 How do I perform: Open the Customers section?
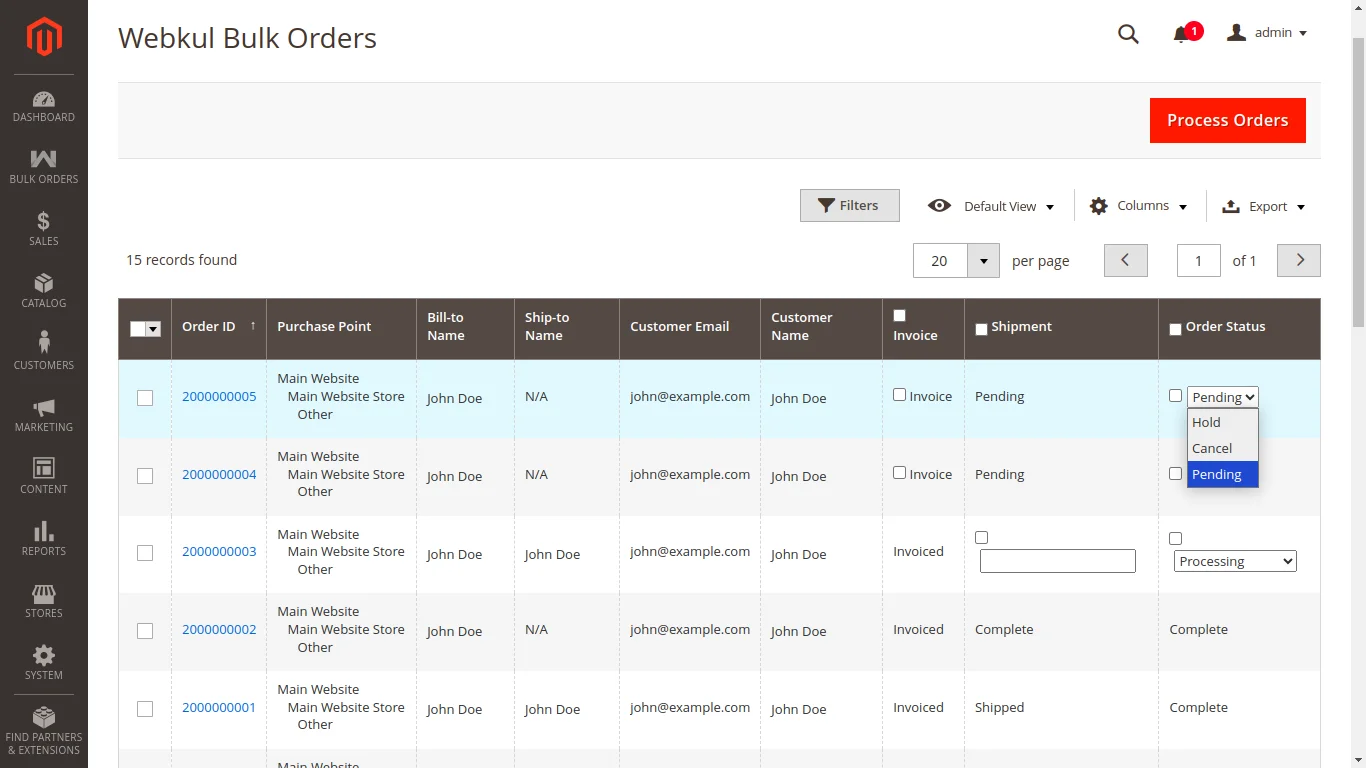43,352
